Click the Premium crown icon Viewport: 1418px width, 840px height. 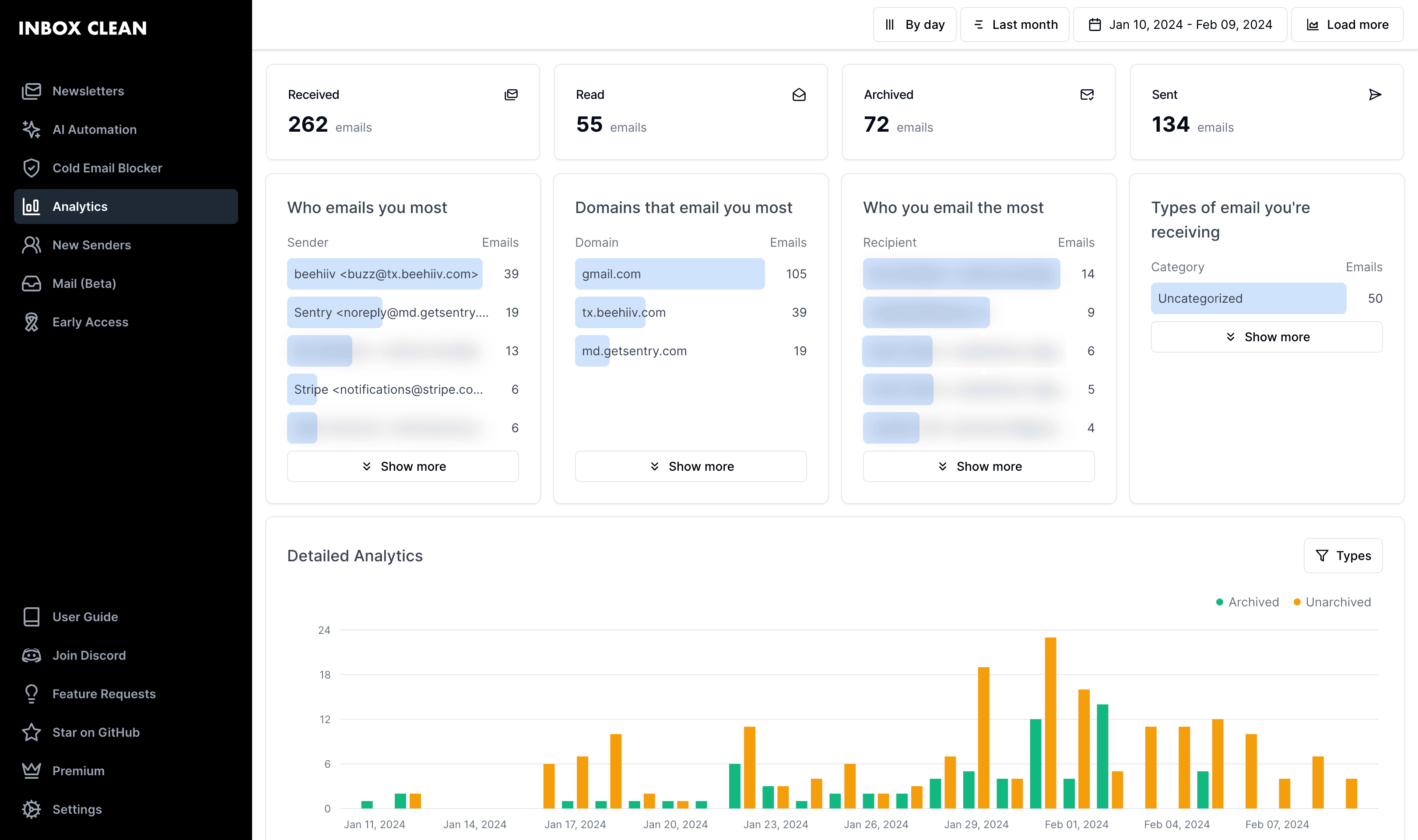32,771
